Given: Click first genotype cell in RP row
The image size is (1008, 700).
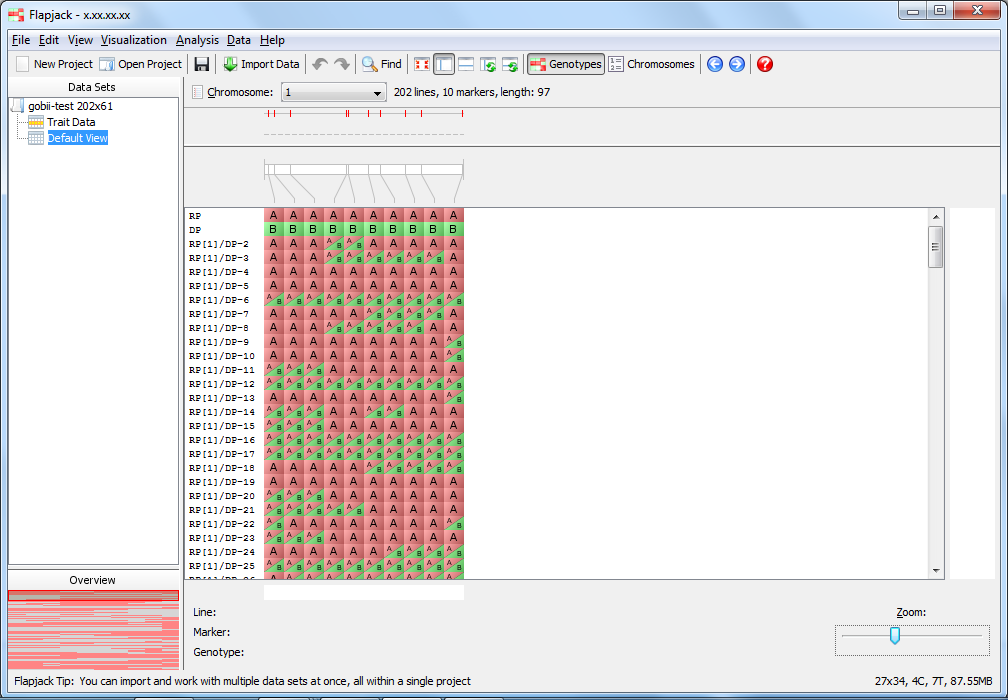Looking at the screenshot, I should point(274,215).
